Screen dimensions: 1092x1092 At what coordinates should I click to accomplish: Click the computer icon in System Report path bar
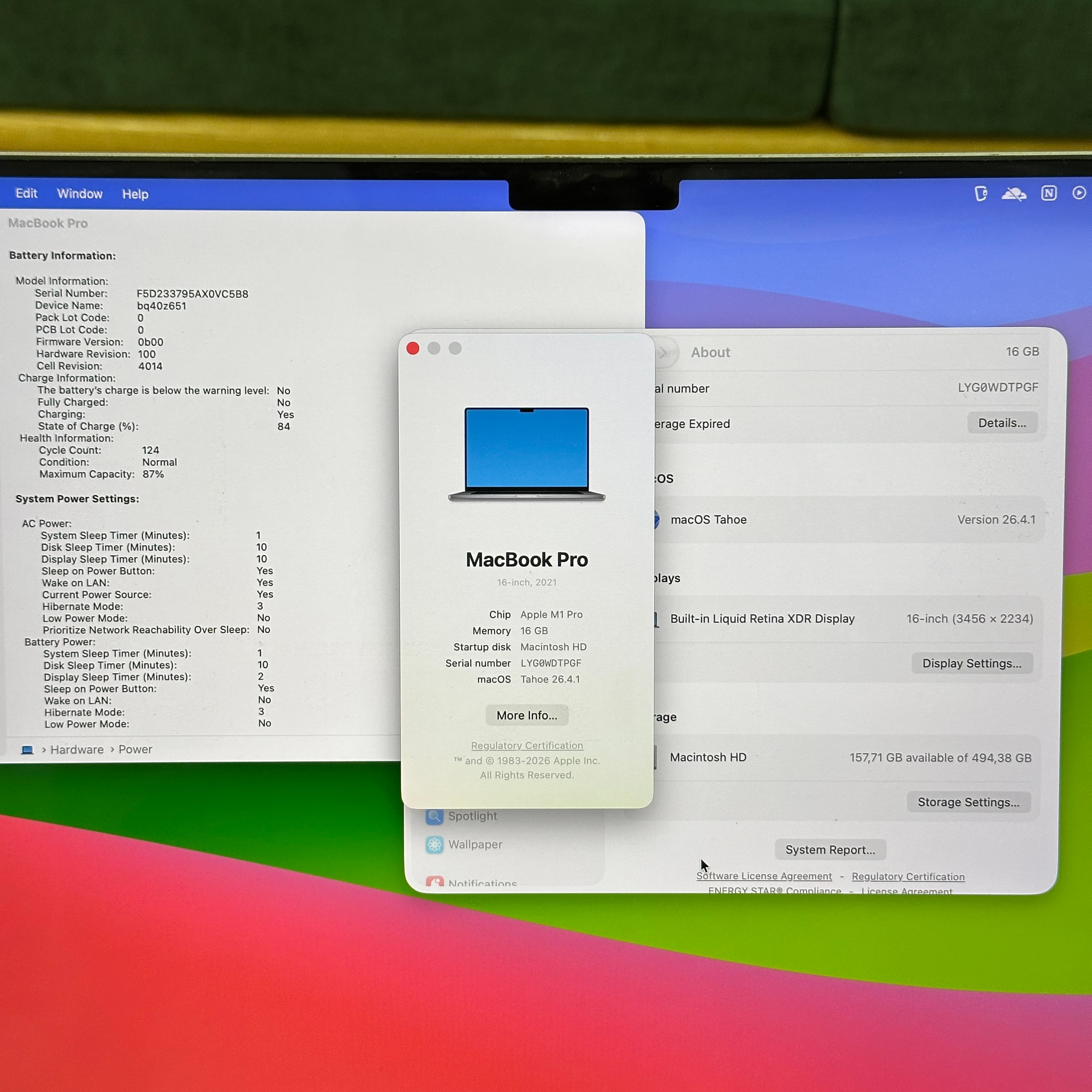click(x=27, y=749)
